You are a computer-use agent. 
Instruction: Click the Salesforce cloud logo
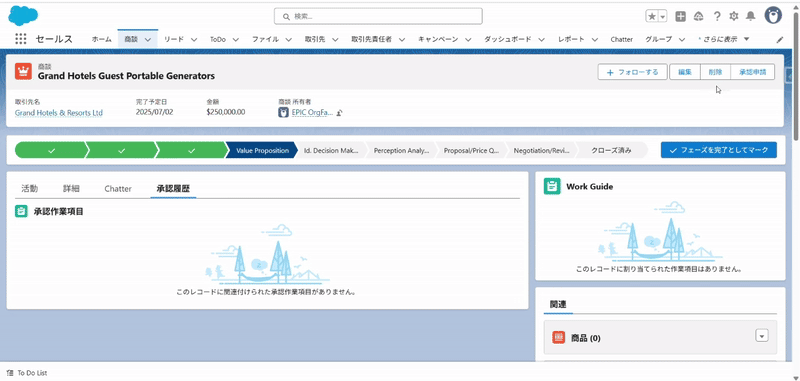pyautogui.click(x=23, y=15)
